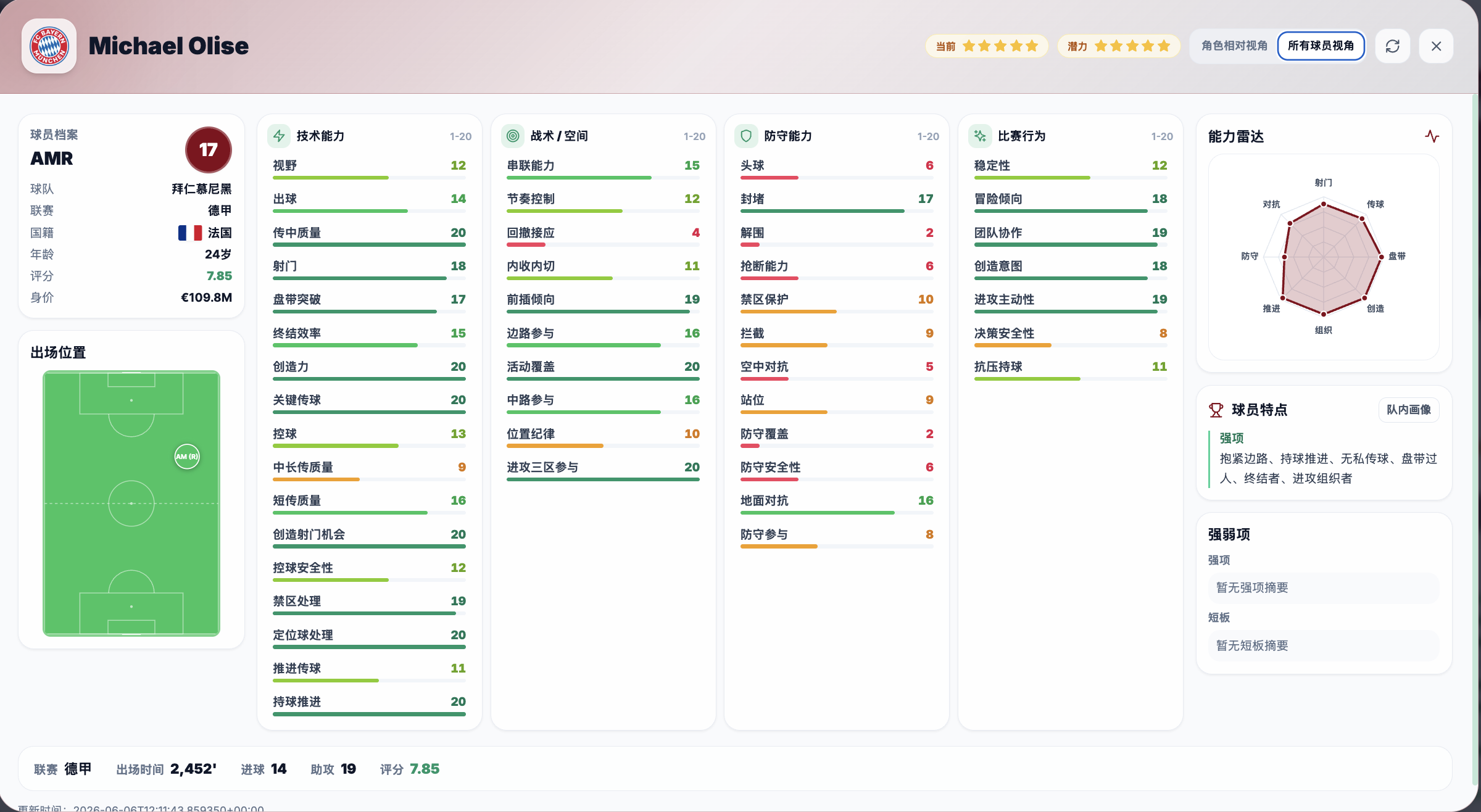
Task: Click the 进攻三区参与 attribute label
Action: point(543,467)
